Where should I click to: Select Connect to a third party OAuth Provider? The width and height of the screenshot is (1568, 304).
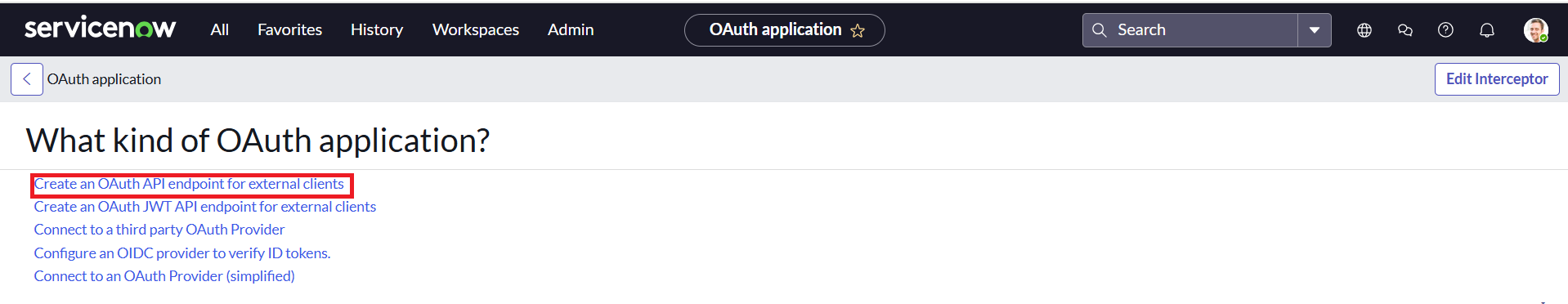[159, 230]
